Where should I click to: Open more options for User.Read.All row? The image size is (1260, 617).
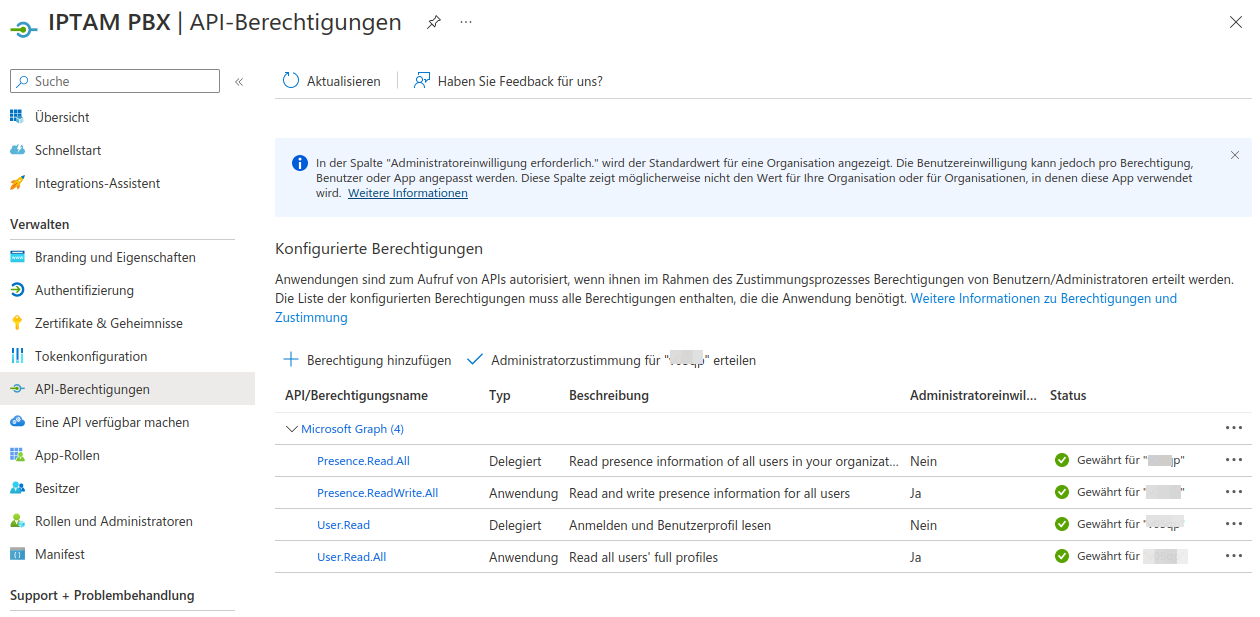[x=1233, y=557]
